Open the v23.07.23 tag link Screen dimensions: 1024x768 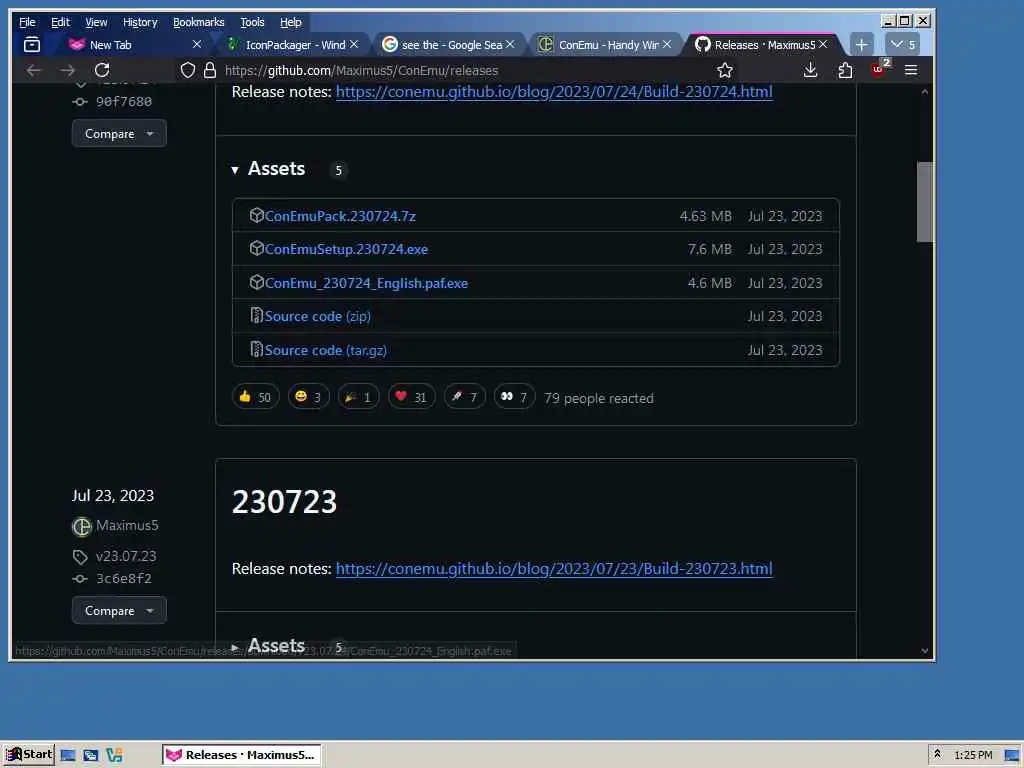coord(126,556)
